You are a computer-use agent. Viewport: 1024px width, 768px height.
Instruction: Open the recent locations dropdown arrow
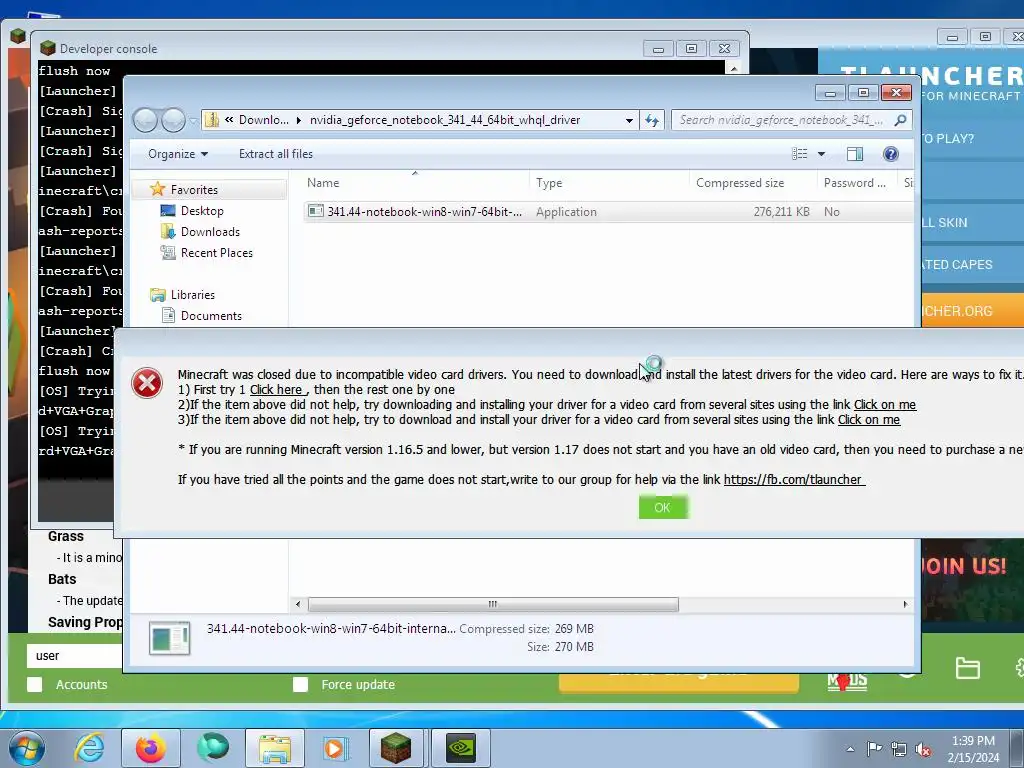click(x=193, y=120)
